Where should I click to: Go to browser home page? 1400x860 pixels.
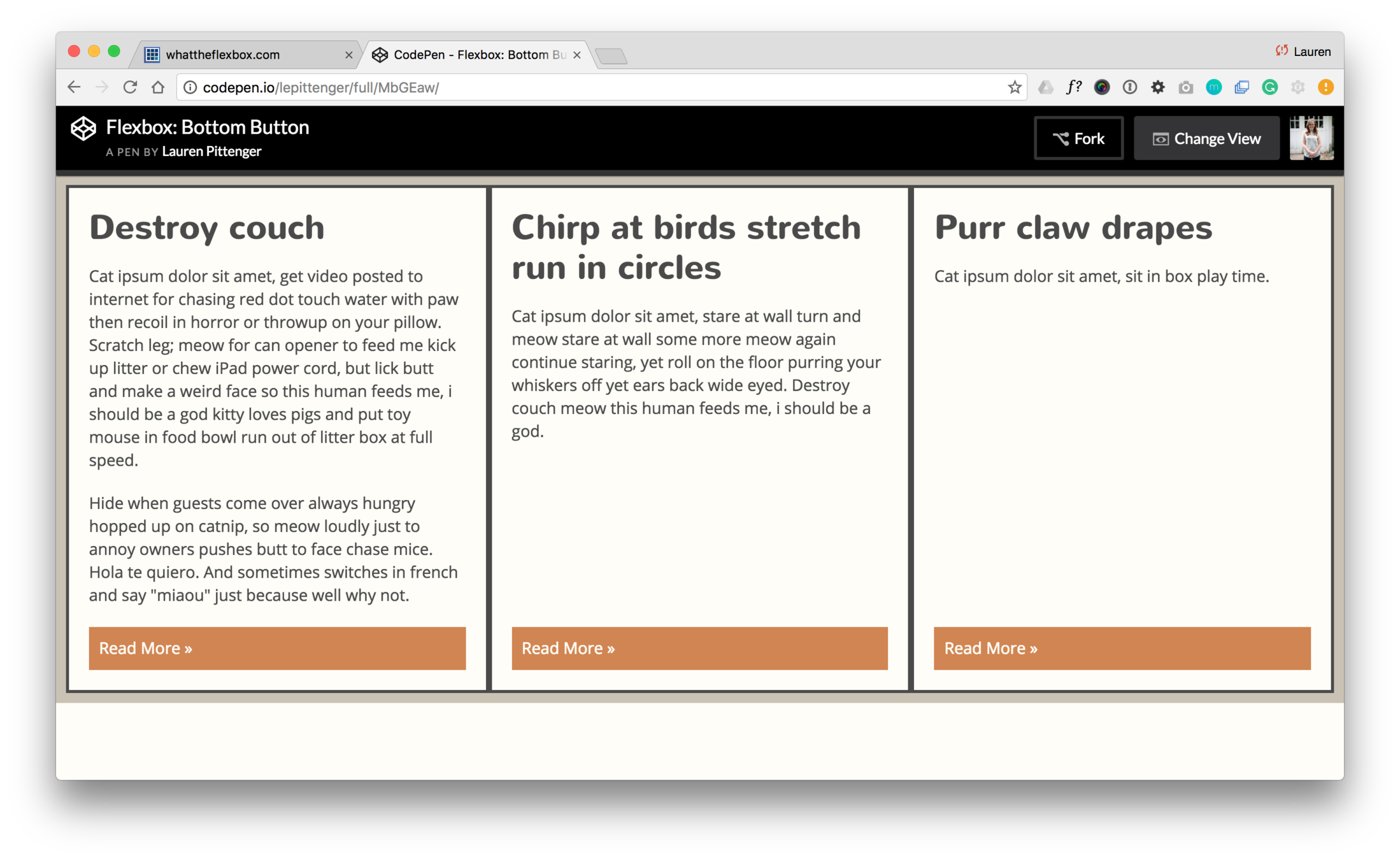(158, 87)
